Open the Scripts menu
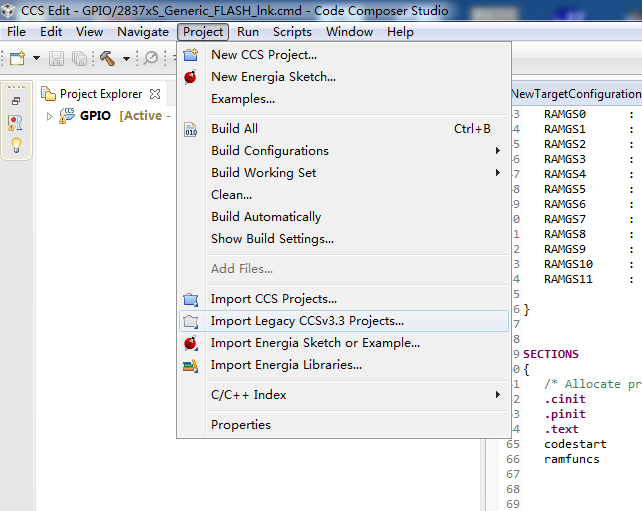 pos(292,32)
